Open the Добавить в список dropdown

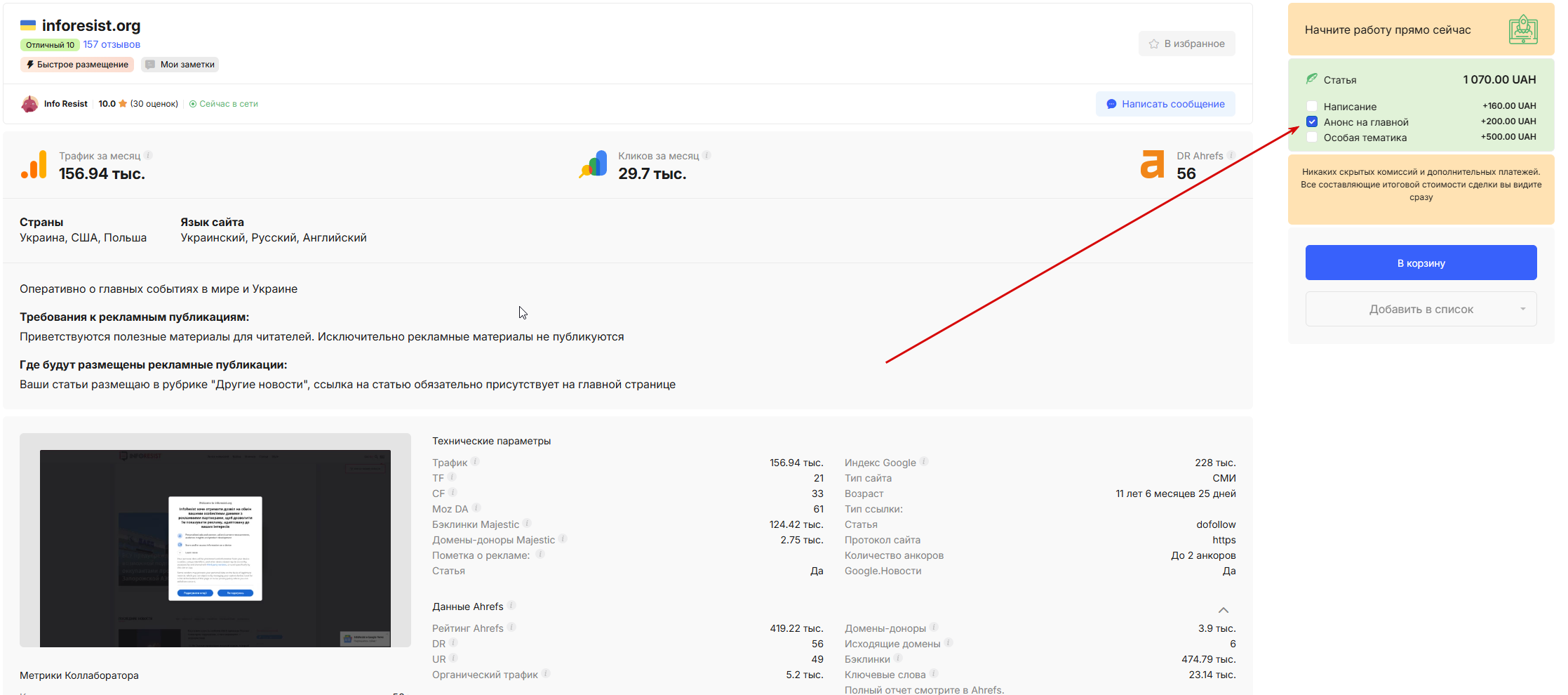(x=1421, y=309)
